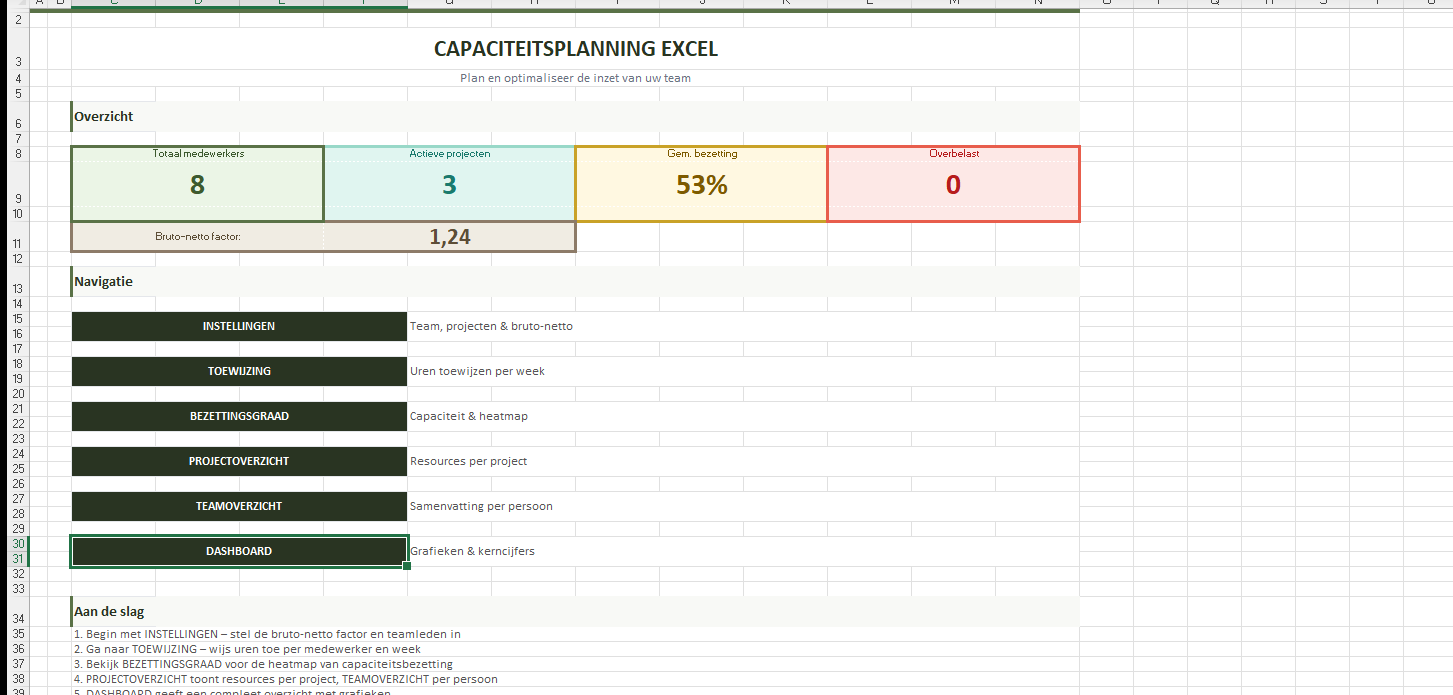1453x695 pixels.
Task: Click the DASHBOARD navigation button
Action: coord(239,551)
